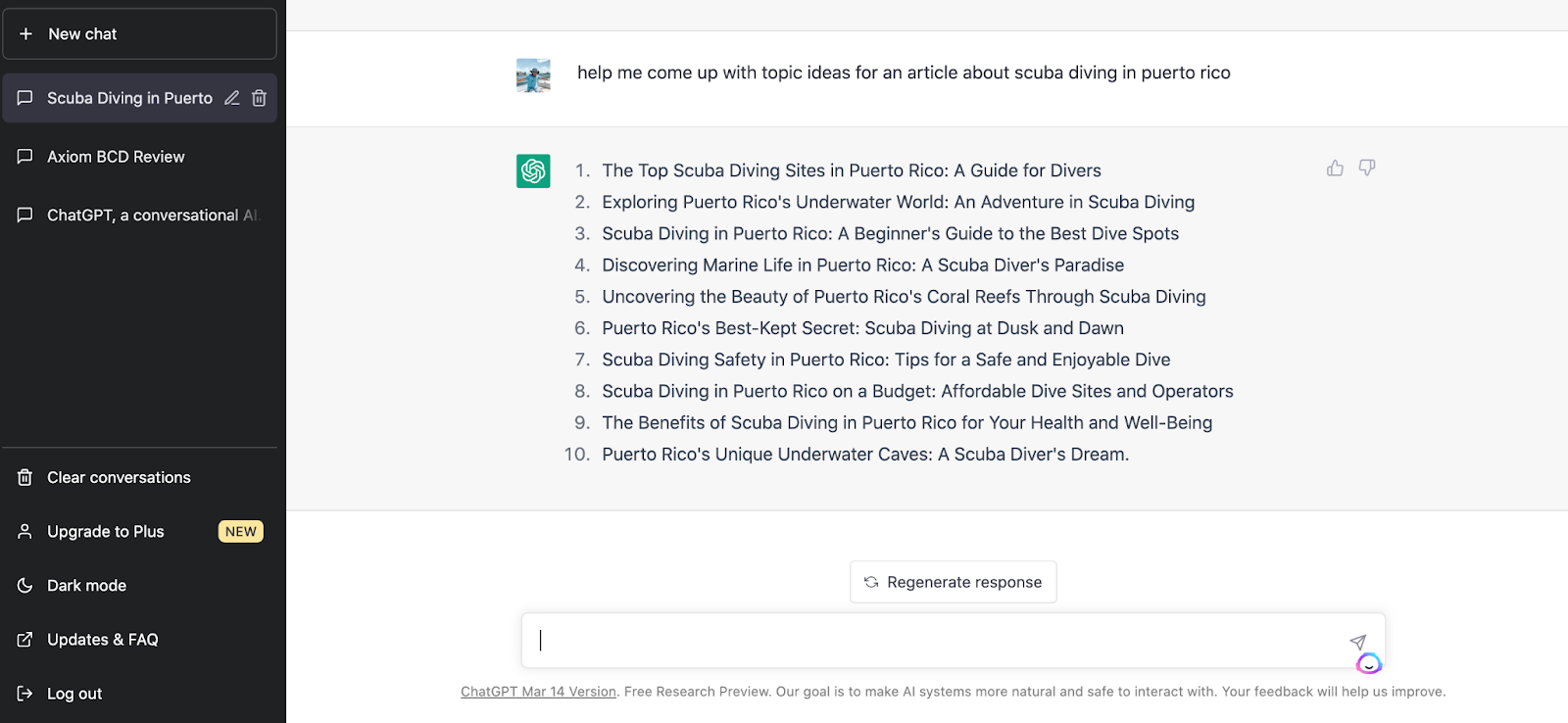Click chat bubble icon beside ChatGPT, a conversational
This screenshot has width=1568, height=723.
point(25,215)
